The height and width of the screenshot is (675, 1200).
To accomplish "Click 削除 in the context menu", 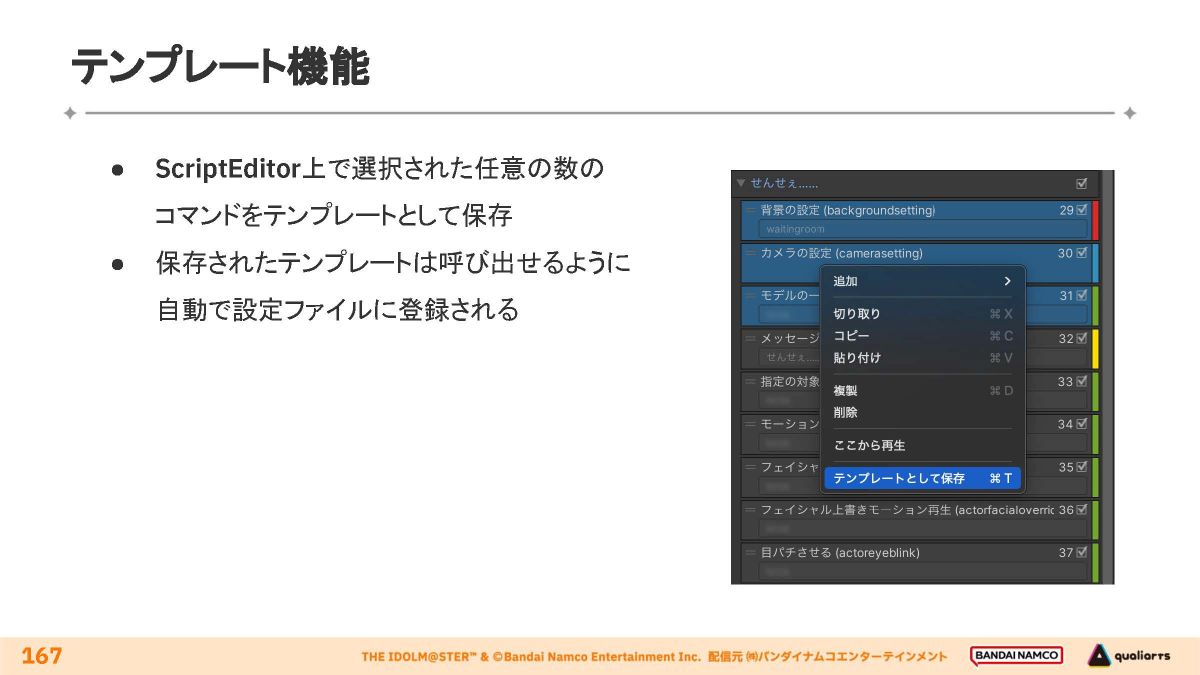I will 846,412.
